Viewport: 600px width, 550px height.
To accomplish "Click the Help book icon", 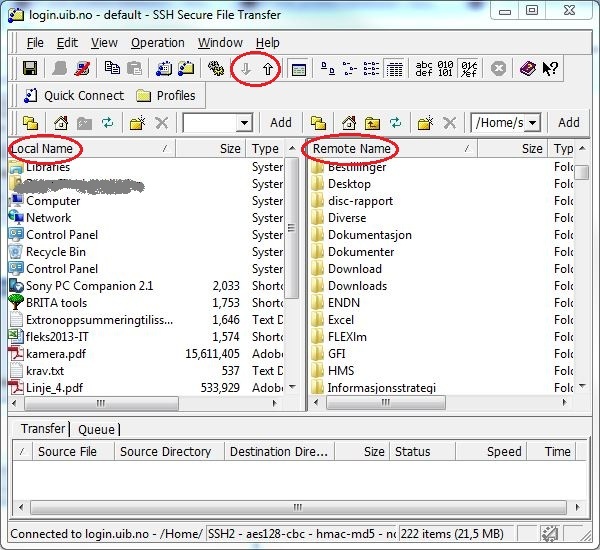I will [527, 69].
